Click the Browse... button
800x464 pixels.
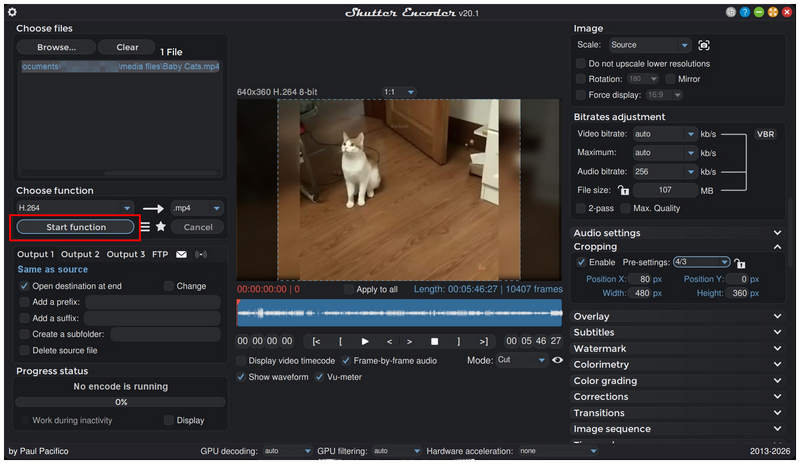tap(56, 47)
